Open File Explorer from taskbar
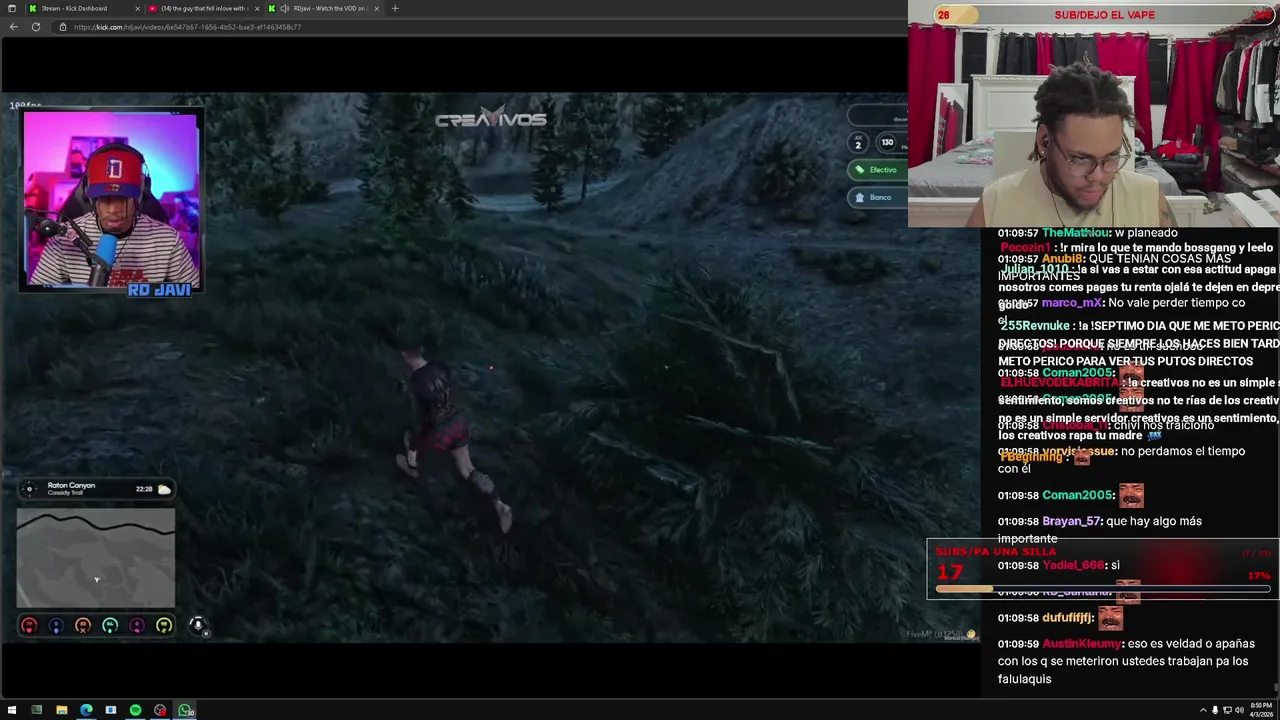The height and width of the screenshot is (720, 1280). pyautogui.click(x=61, y=710)
